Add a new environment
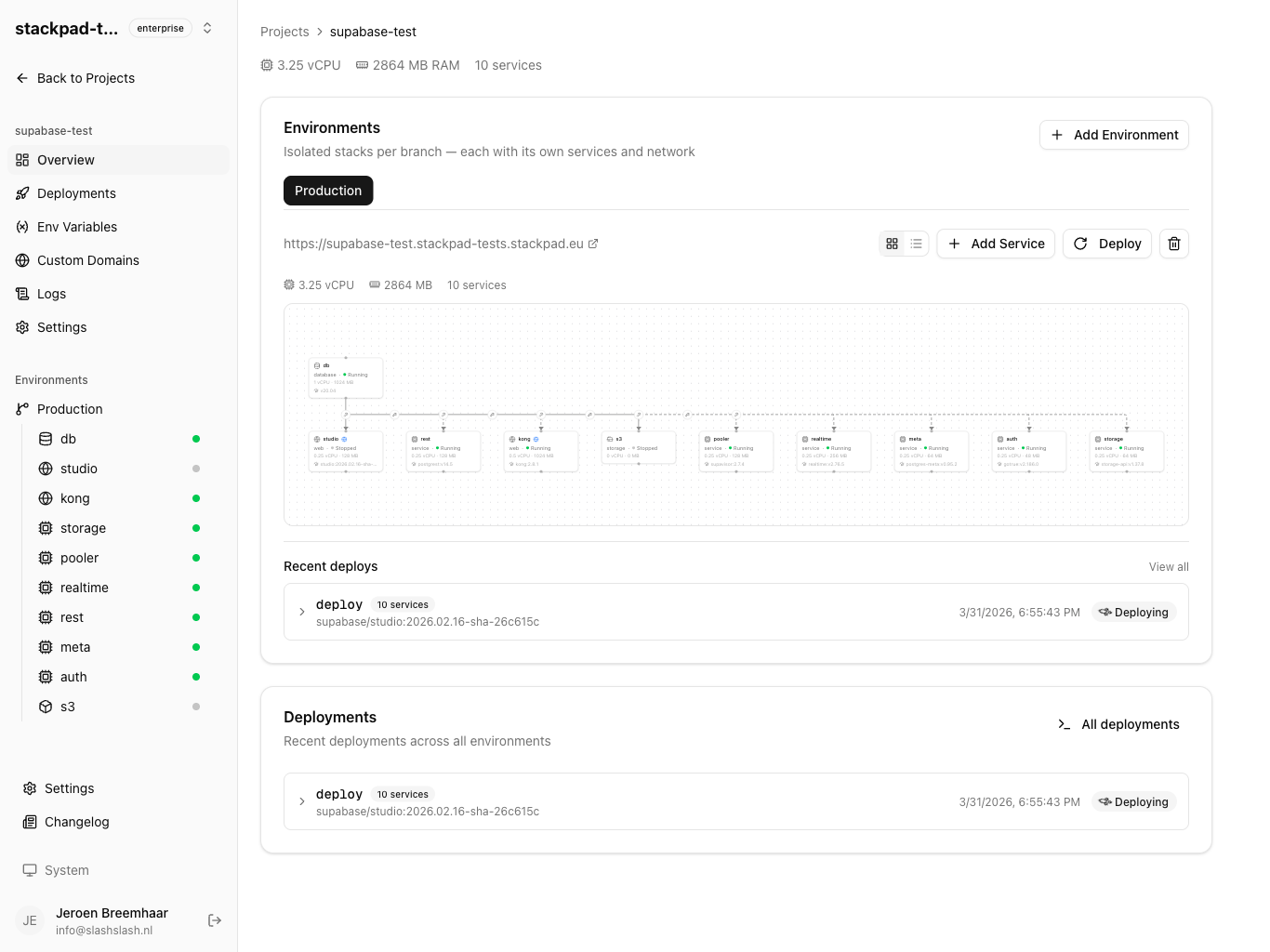The width and height of the screenshot is (1270, 952). [x=1113, y=135]
